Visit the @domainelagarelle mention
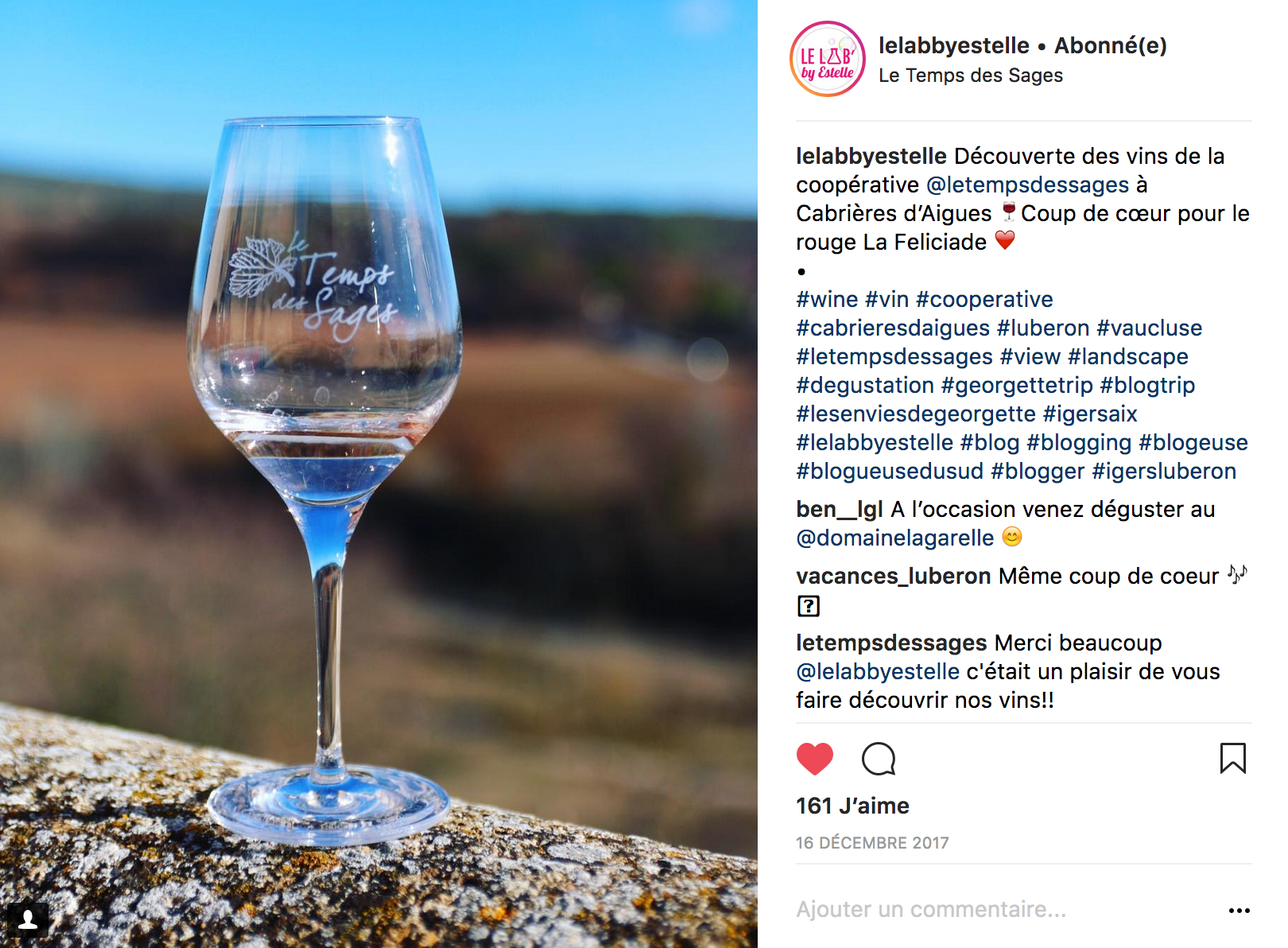Image resolution: width=1288 pixels, height=948 pixels. pos(895,538)
